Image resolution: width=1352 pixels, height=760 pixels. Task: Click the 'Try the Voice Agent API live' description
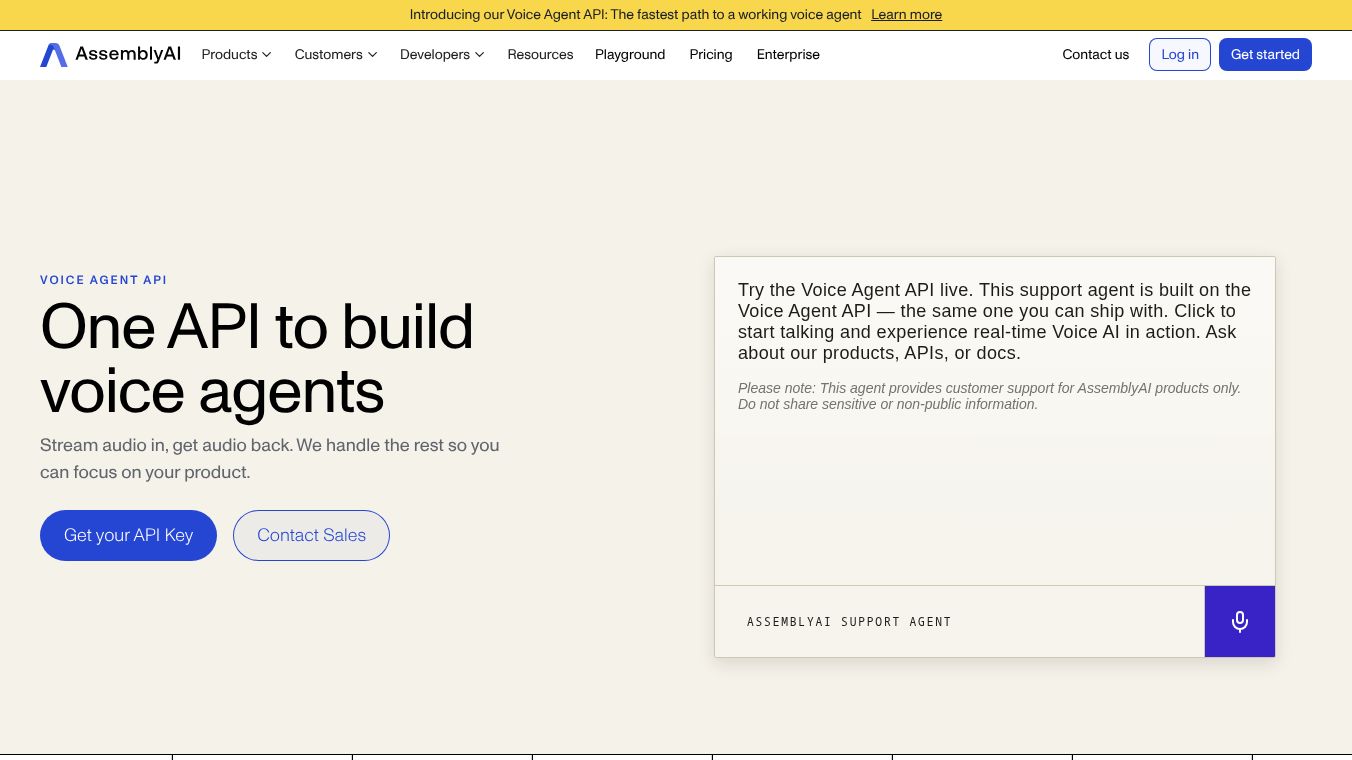(x=995, y=321)
